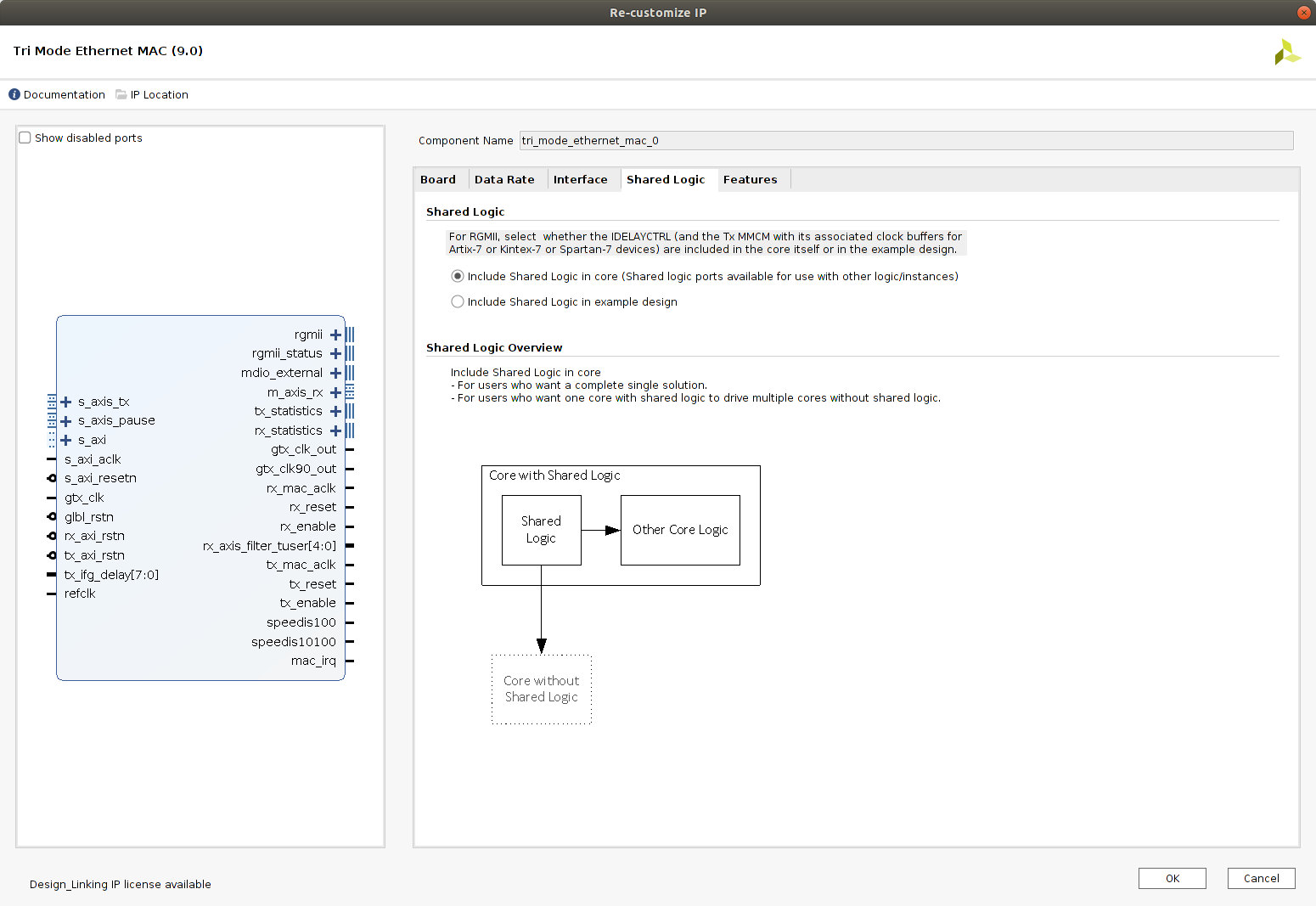Switch to the Board tab
This screenshot has height=906, width=1316.
(438, 179)
